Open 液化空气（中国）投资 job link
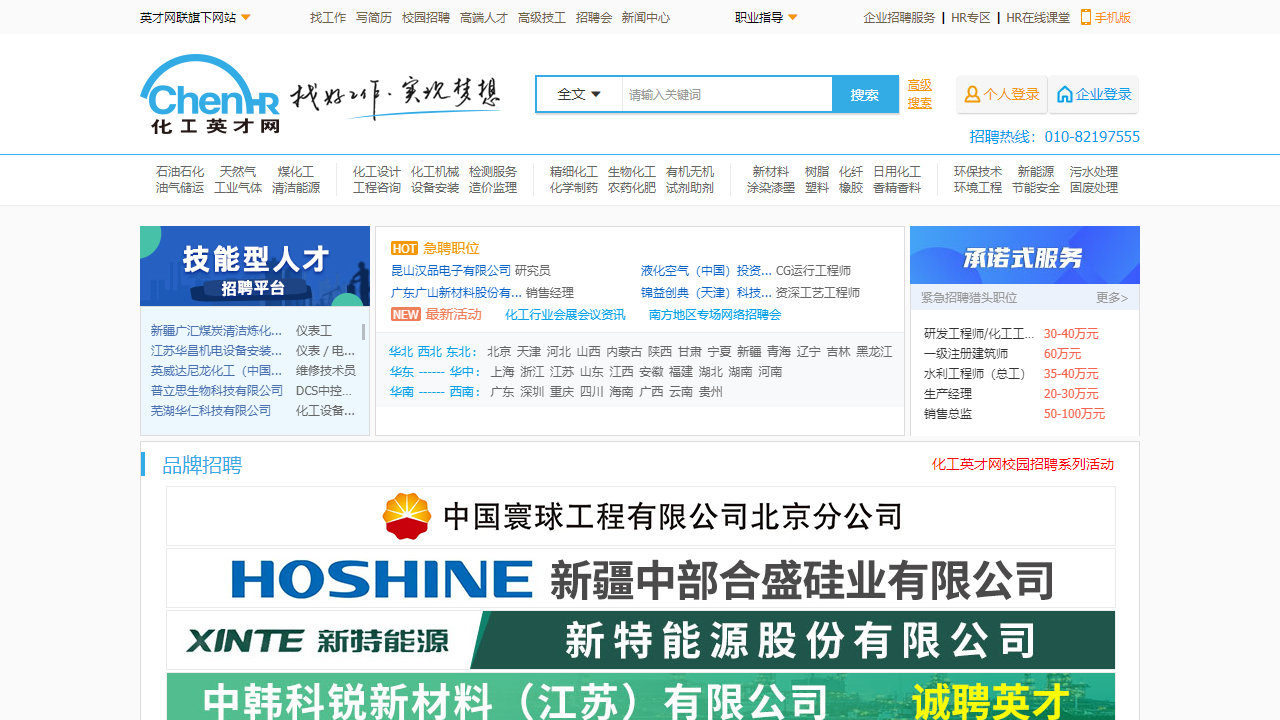Image resolution: width=1280 pixels, height=720 pixels. coord(706,271)
